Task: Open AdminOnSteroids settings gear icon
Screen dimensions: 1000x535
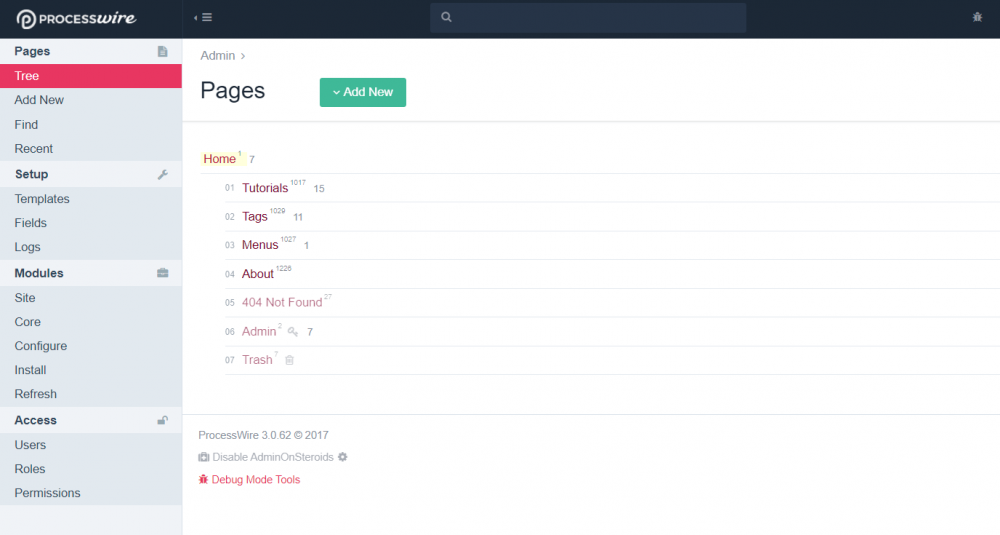Action: 342,457
